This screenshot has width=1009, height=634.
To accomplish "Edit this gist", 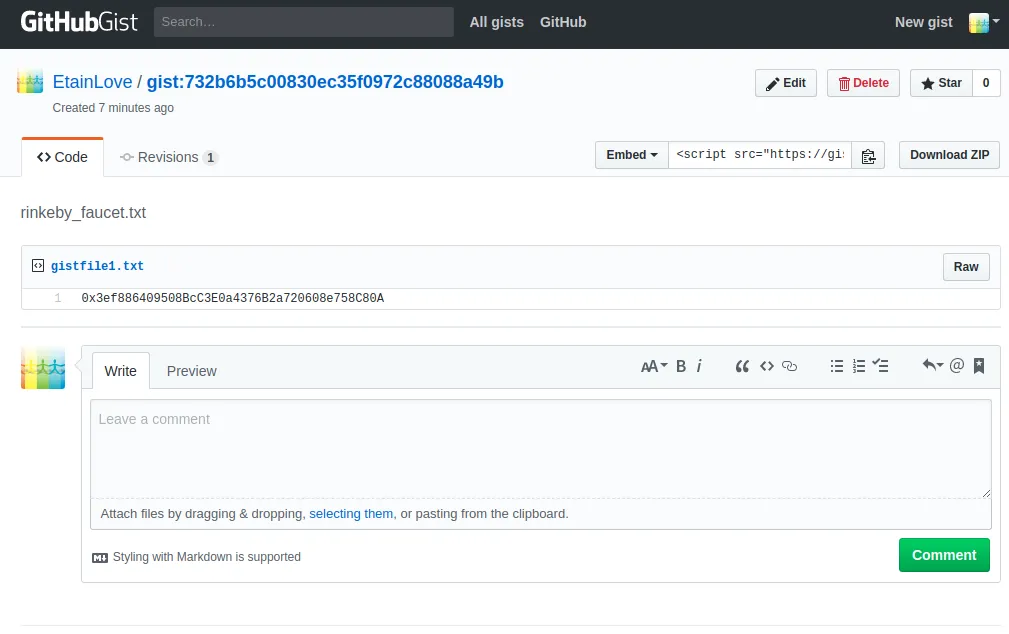I will point(786,83).
